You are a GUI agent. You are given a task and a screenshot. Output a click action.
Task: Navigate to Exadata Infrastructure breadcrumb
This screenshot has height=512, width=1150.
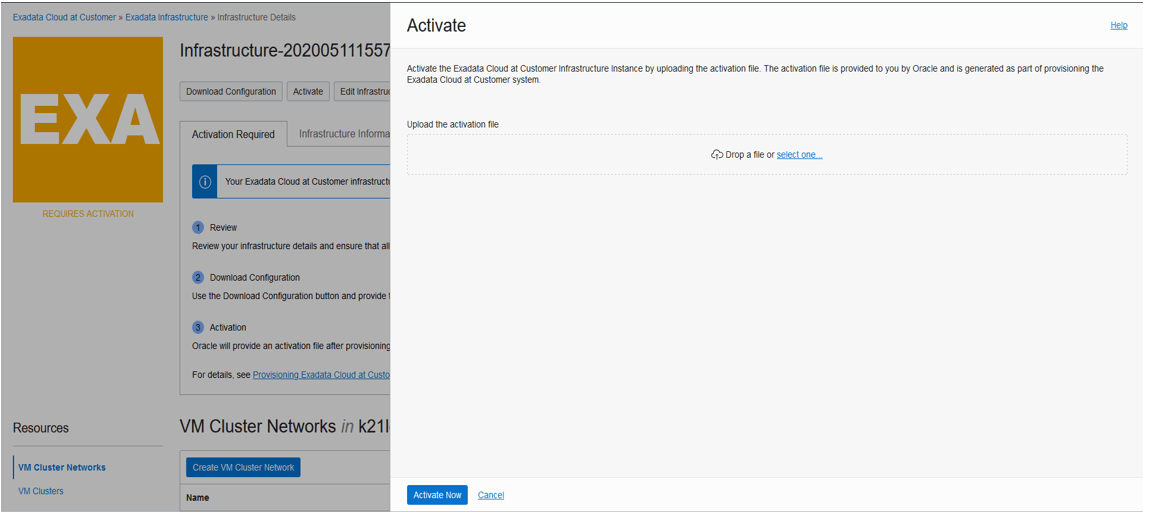point(167,17)
